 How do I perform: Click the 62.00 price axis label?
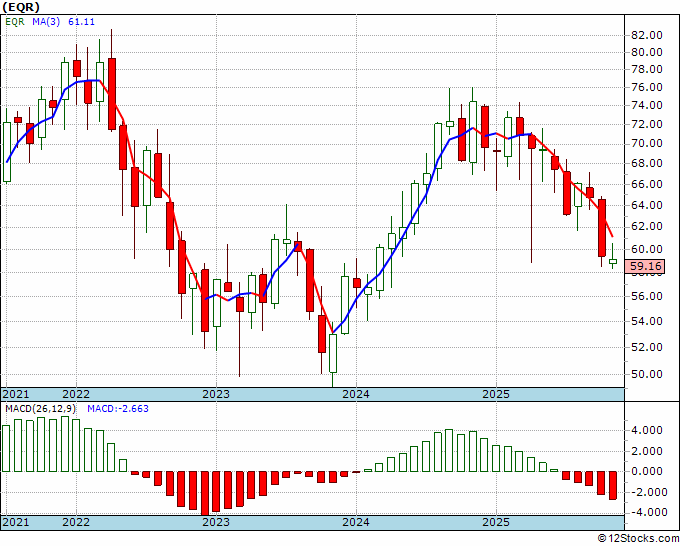(x=646, y=226)
